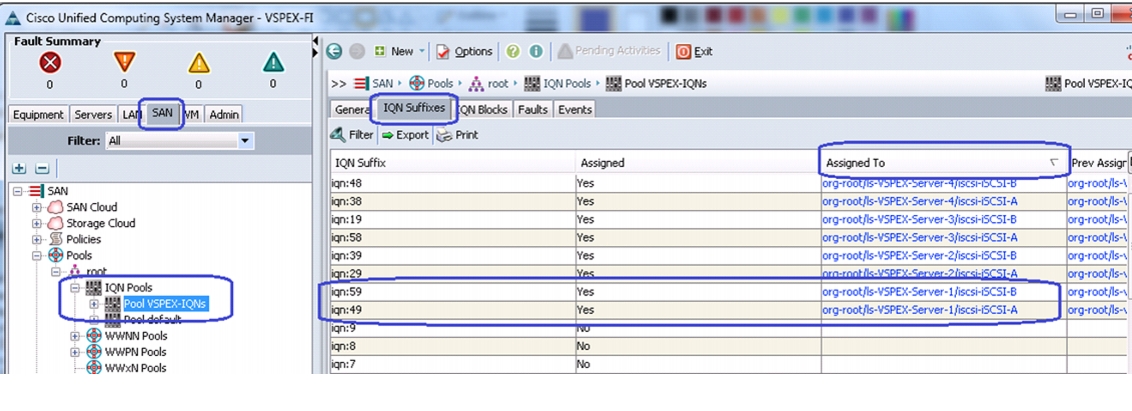Click the green help question icon

pos(513,51)
